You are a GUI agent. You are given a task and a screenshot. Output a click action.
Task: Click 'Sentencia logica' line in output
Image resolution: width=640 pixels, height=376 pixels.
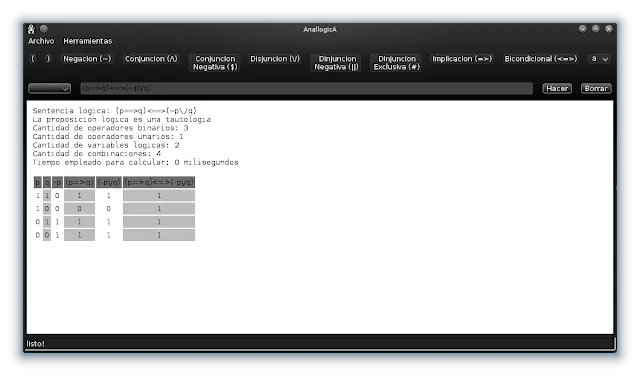click(115, 111)
